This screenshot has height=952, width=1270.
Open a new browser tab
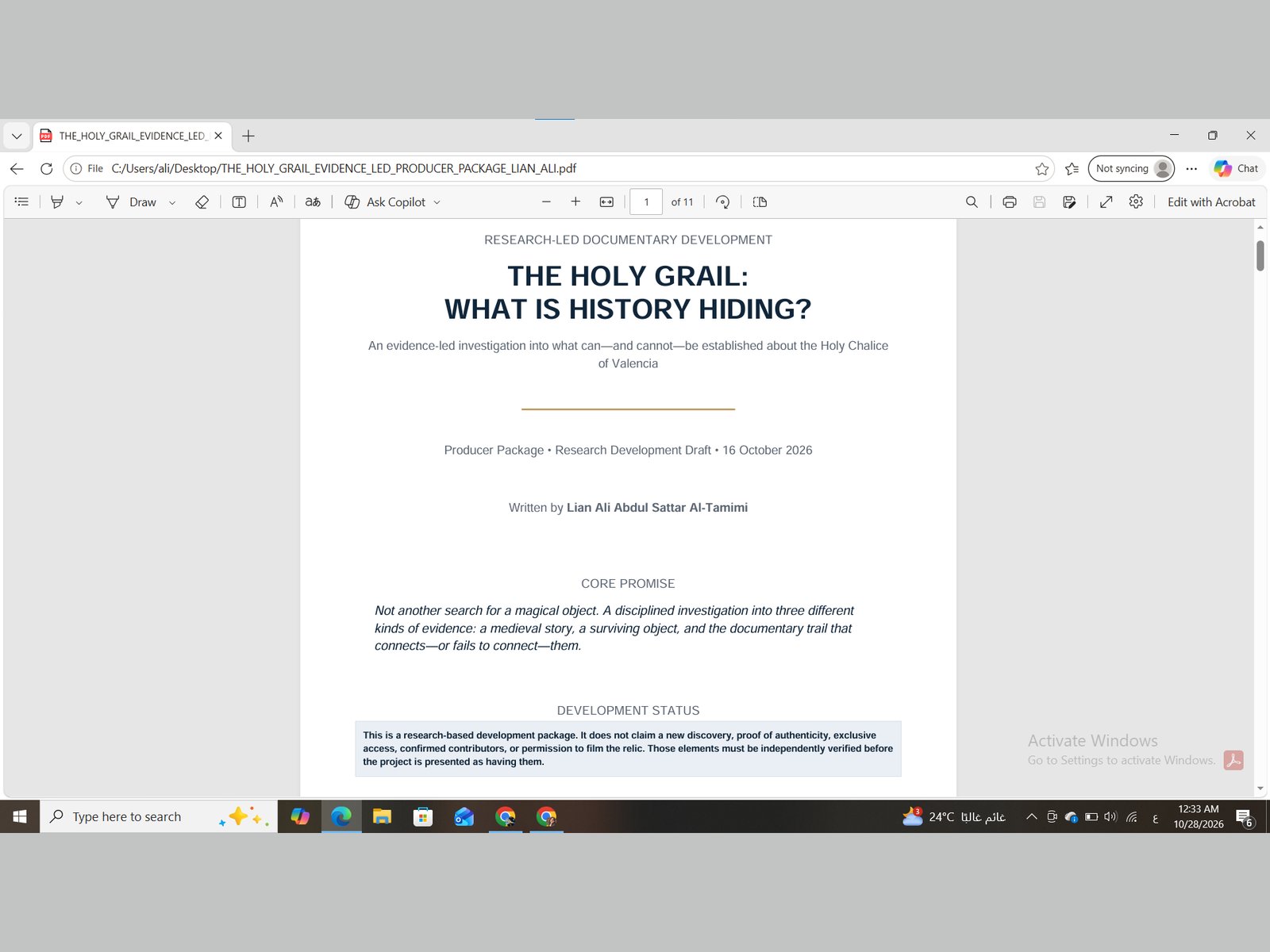248,136
